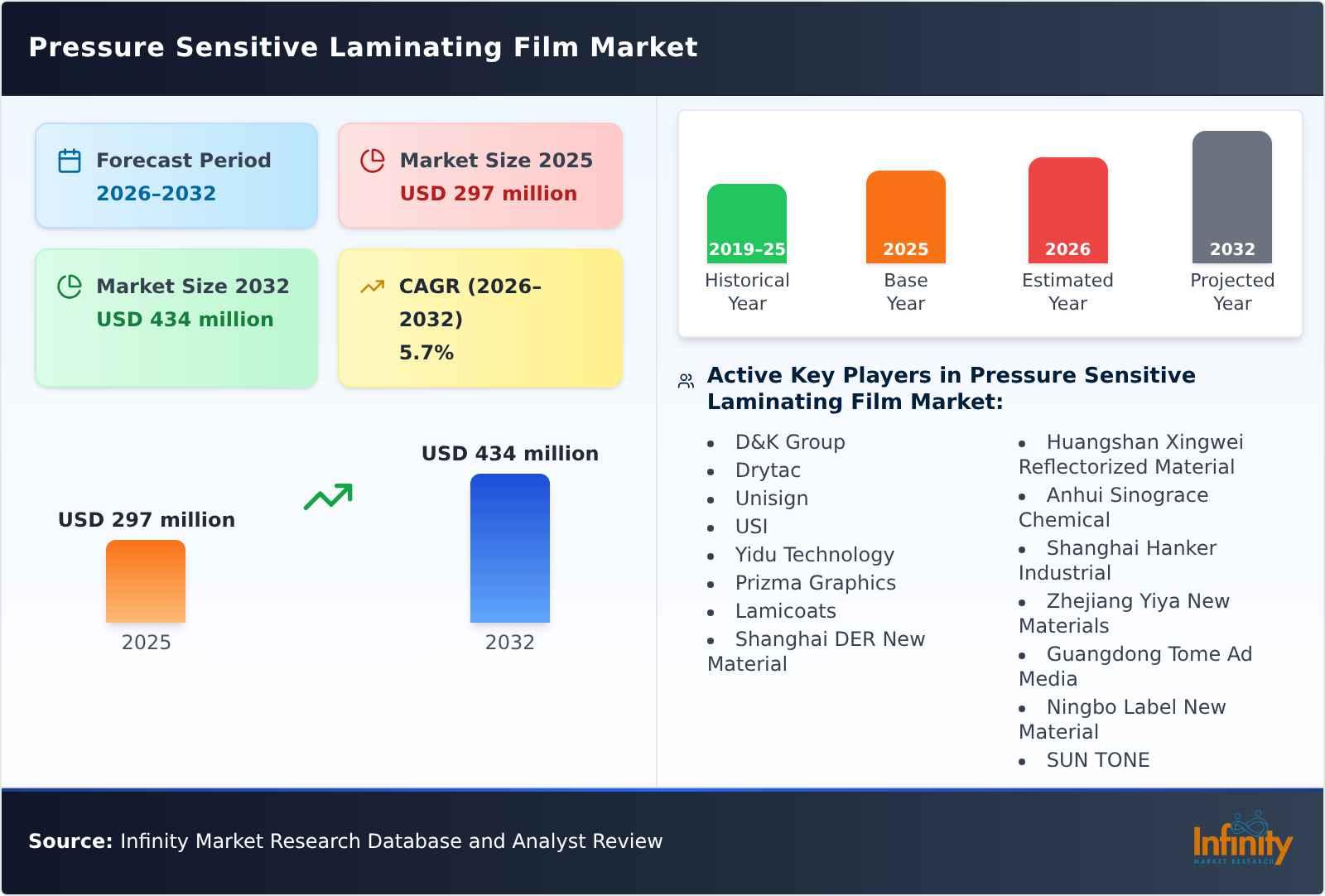Click the calendar icon beside Forecast Period
The image size is (1325, 896).
click(69, 160)
